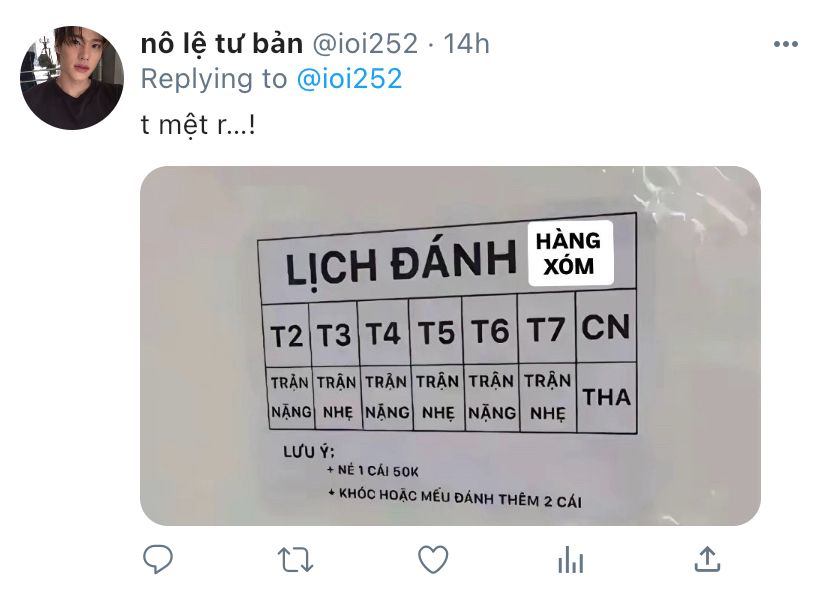Screen dimensions: 828x591
Task: Click the @ioi252 handle beside name
Action: pyautogui.click(x=365, y=44)
